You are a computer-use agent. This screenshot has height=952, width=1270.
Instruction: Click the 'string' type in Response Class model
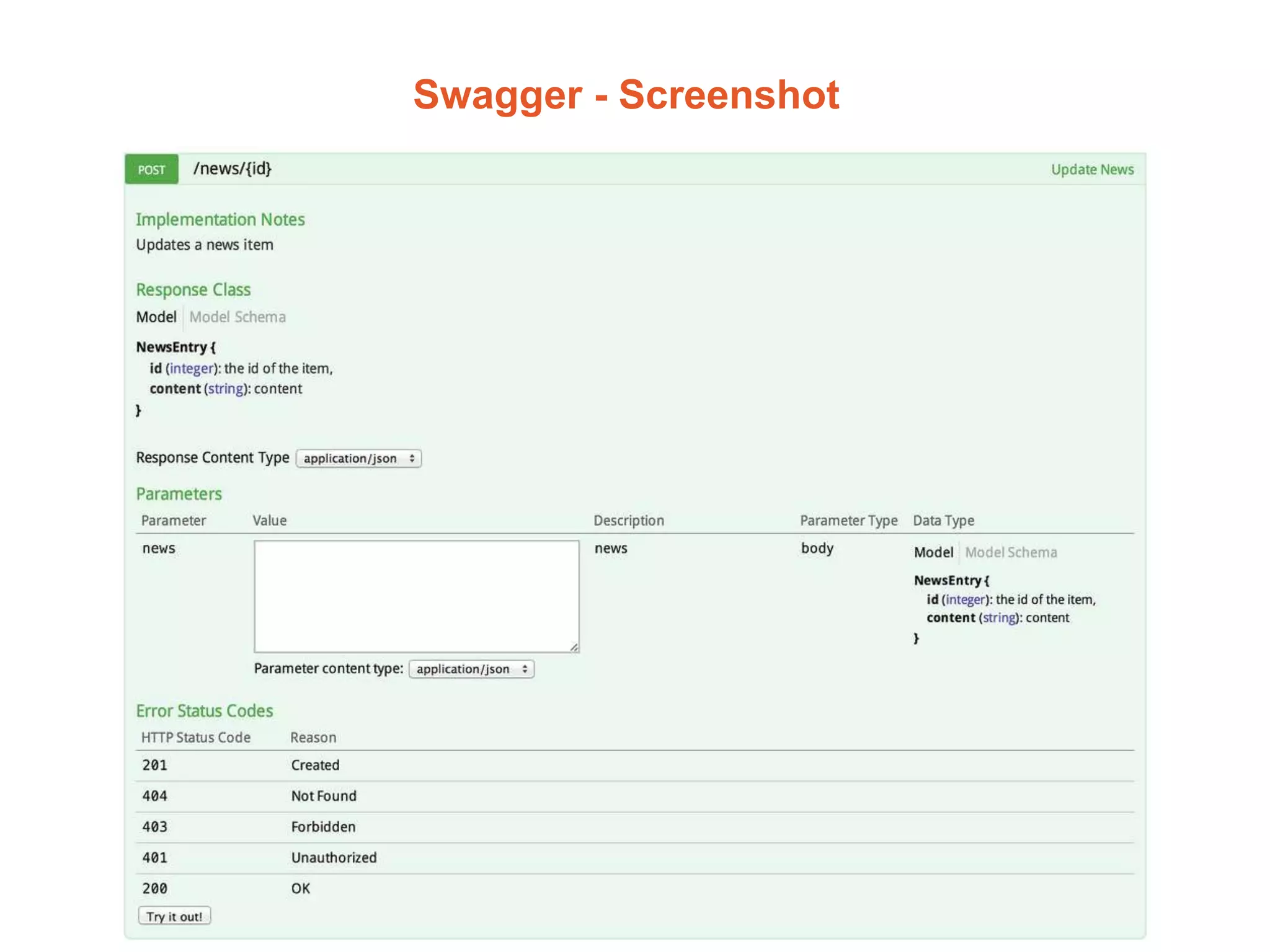pos(226,389)
